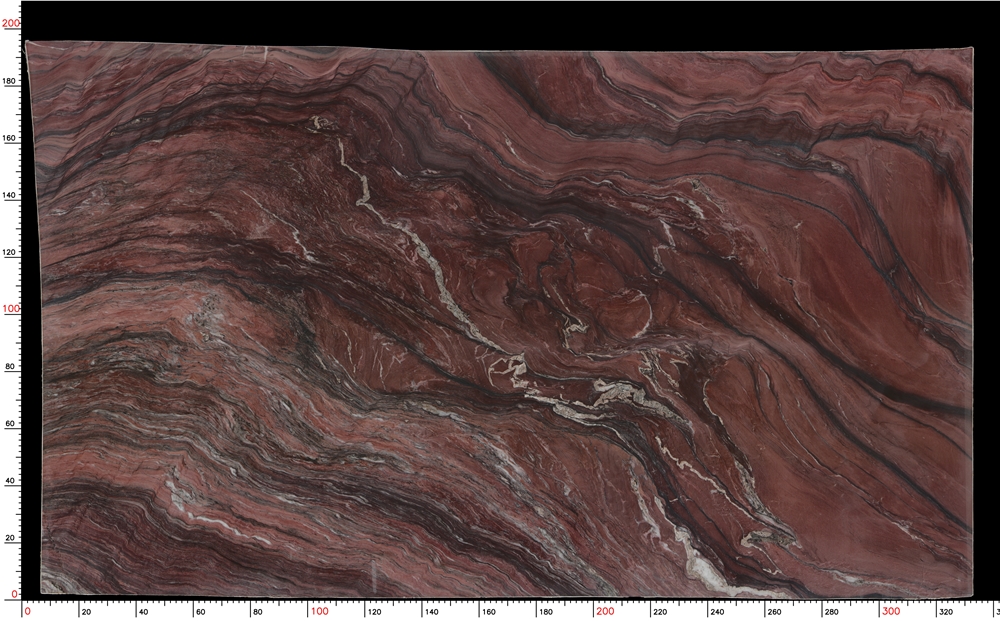Click the 20 label on horizontal ruler

tap(86, 612)
